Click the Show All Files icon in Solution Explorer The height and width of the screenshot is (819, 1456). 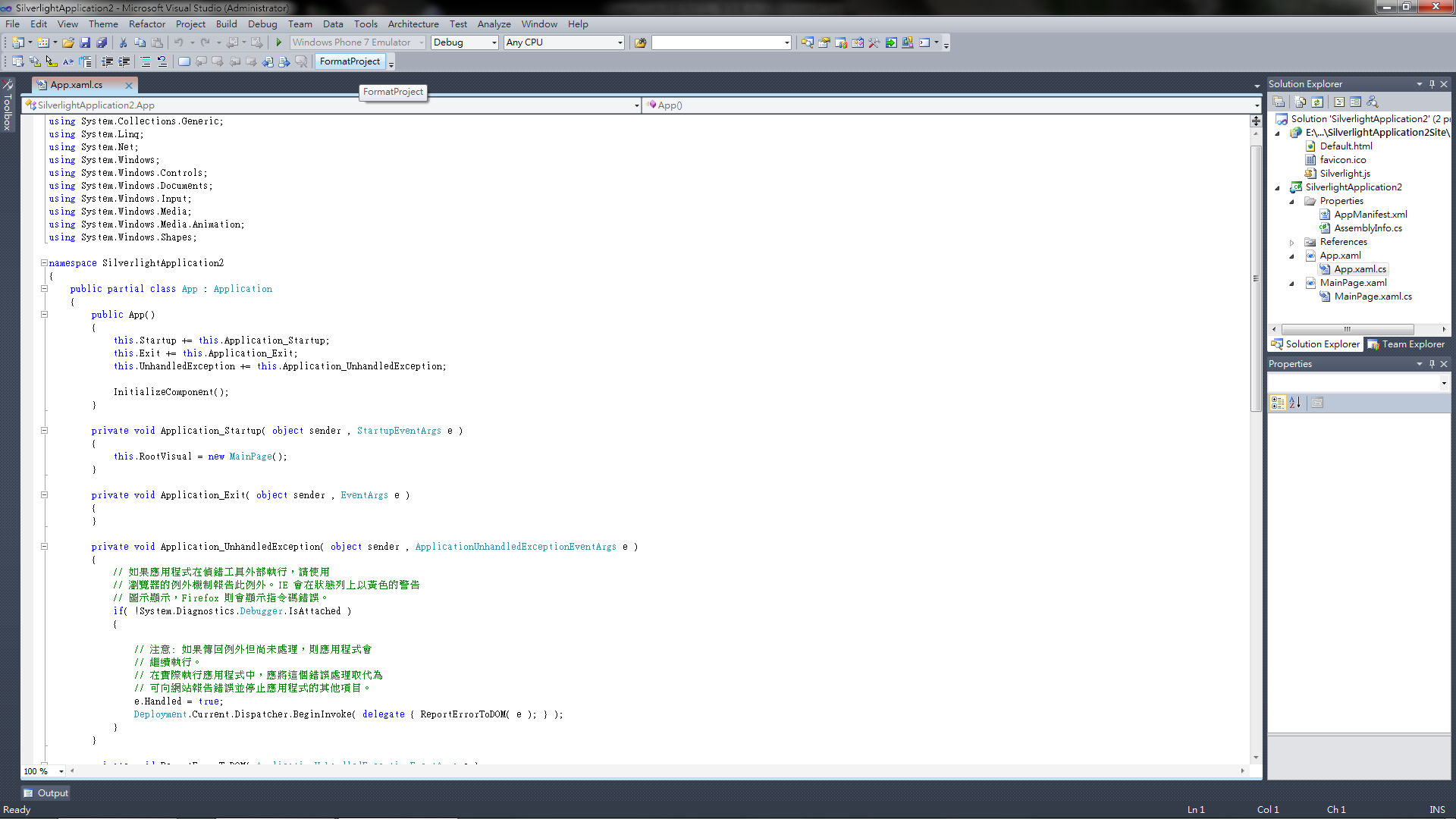point(1301,102)
